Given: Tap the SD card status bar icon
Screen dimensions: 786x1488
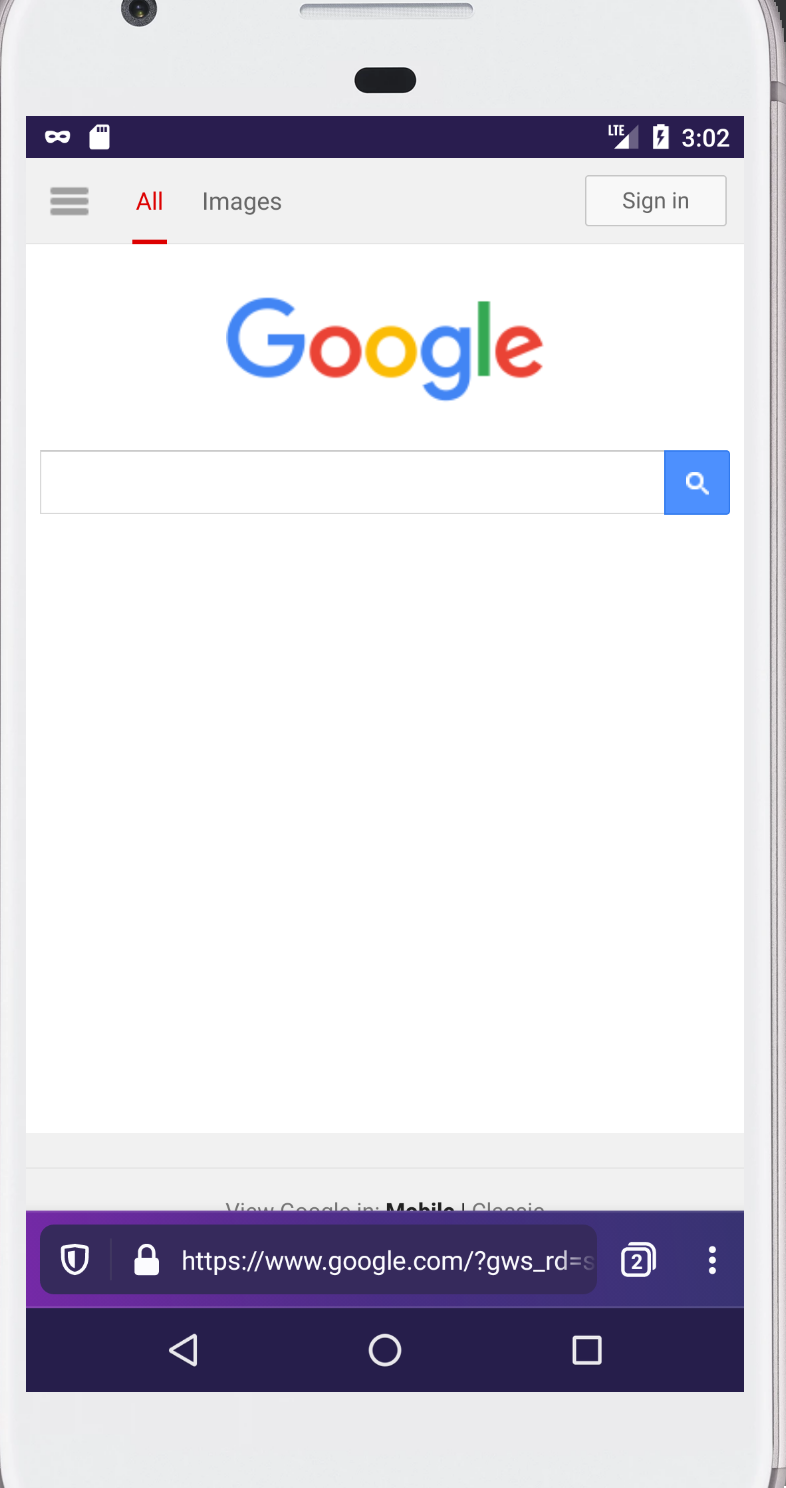Looking at the screenshot, I should pos(99,137).
